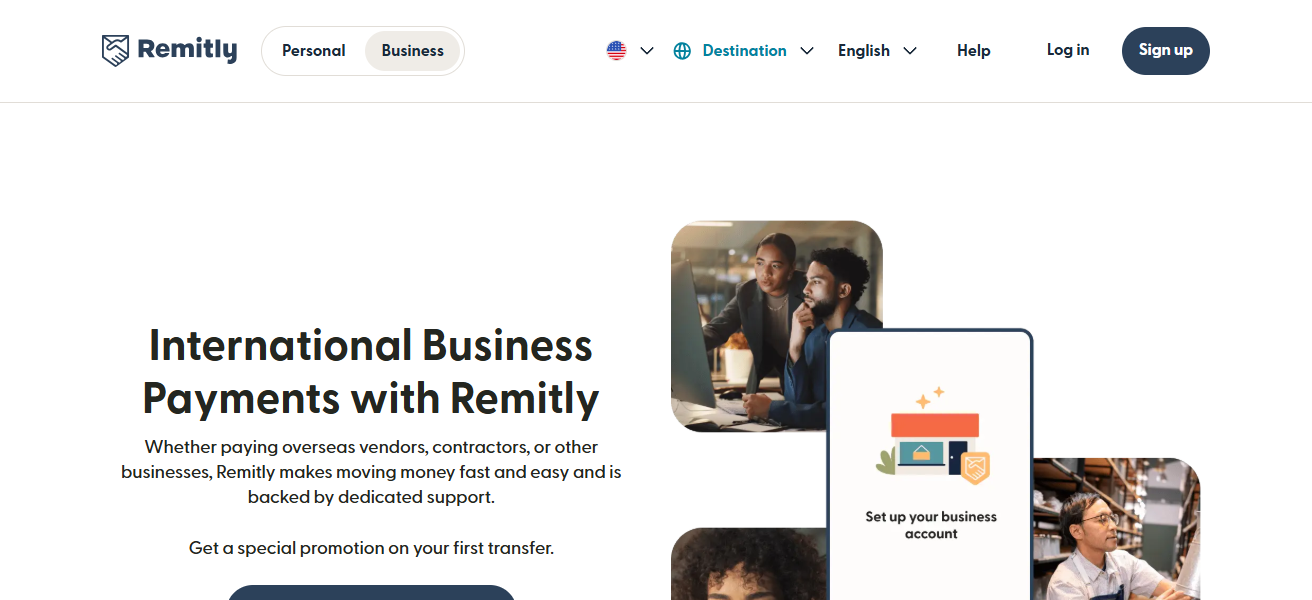Keep Business selected in the account switcher
Screen dimensions: 1312x600
click(412, 50)
